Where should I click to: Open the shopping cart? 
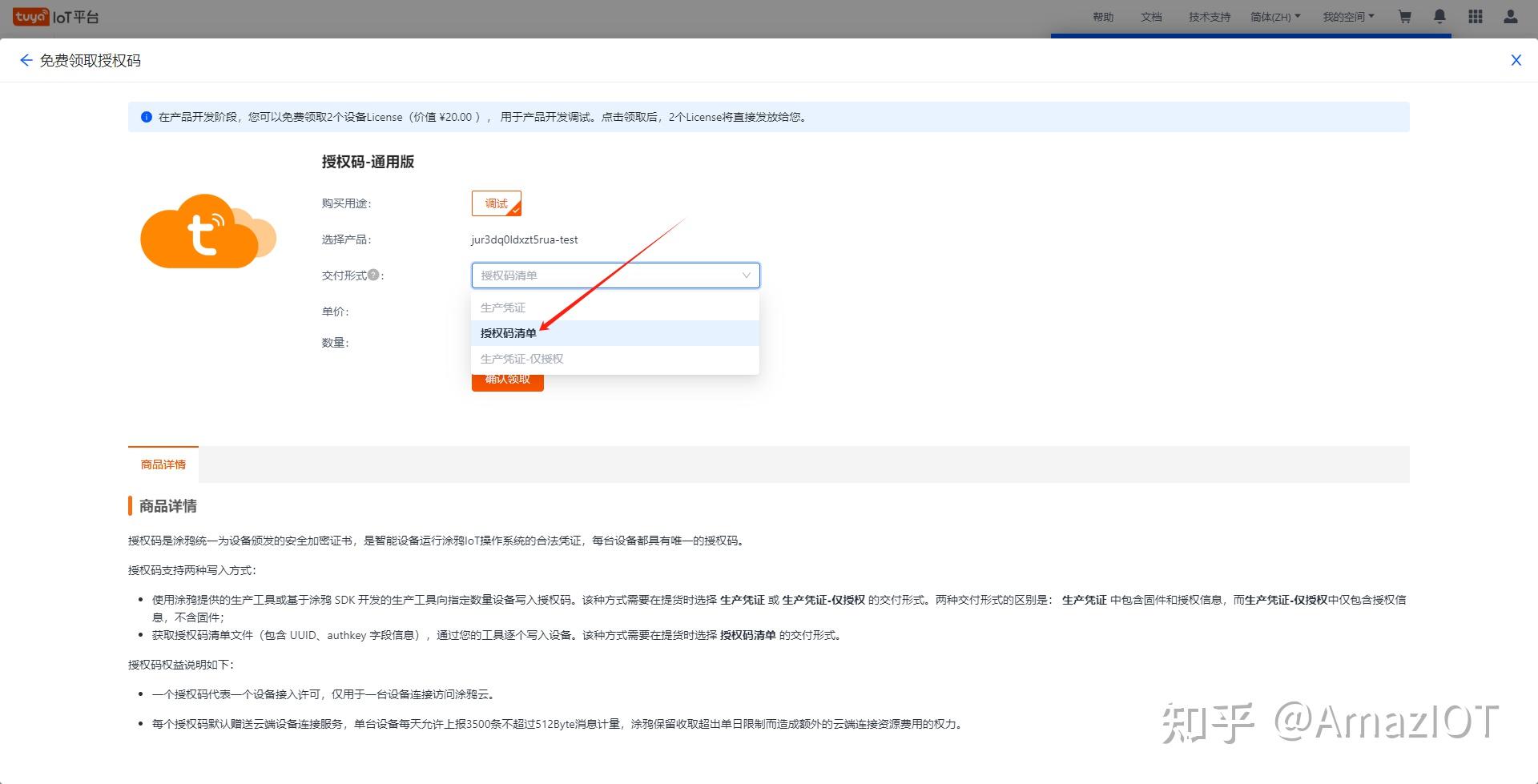[x=1404, y=16]
